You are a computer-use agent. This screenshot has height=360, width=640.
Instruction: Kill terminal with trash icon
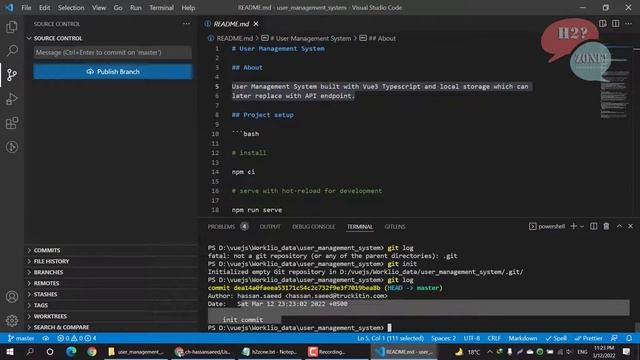(x=606, y=226)
